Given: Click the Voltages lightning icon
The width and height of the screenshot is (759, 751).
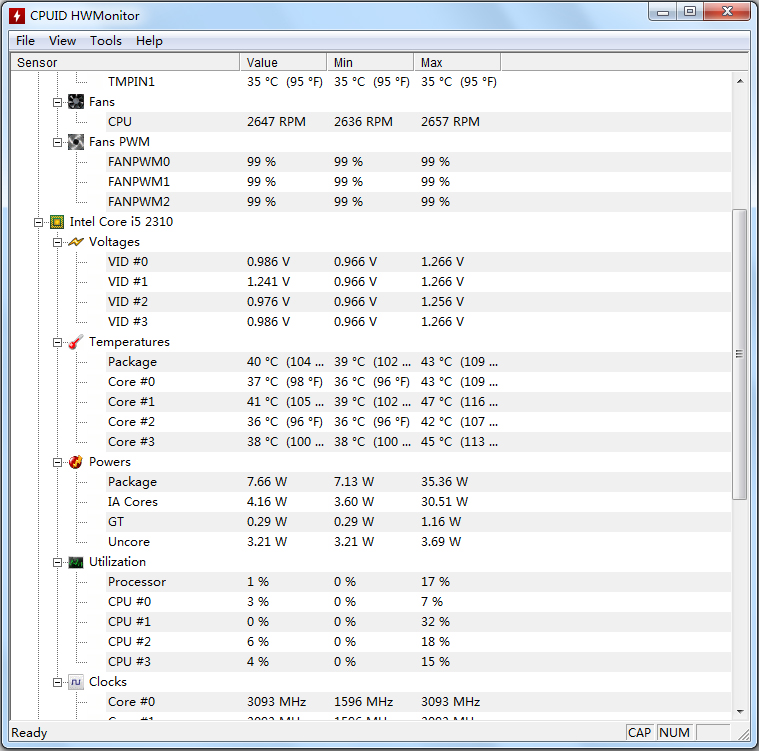Looking at the screenshot, I should tap(76, 242).
